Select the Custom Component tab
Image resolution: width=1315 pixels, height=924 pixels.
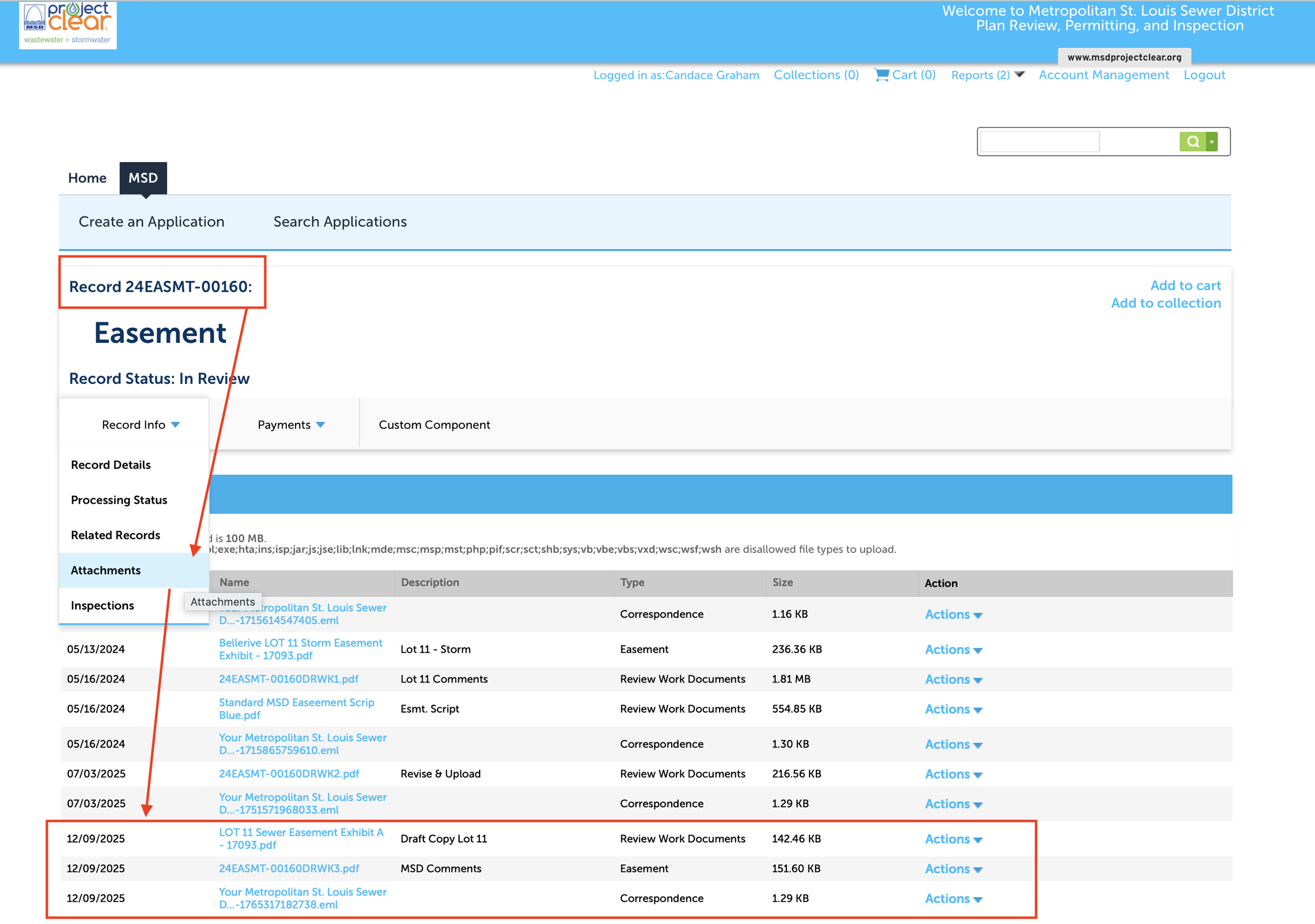click(x=433, y=424)
